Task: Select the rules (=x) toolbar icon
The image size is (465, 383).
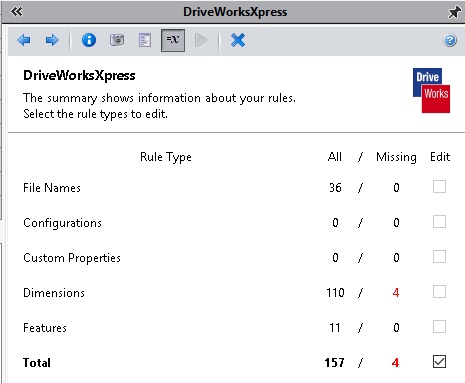Action: (173, 40)
